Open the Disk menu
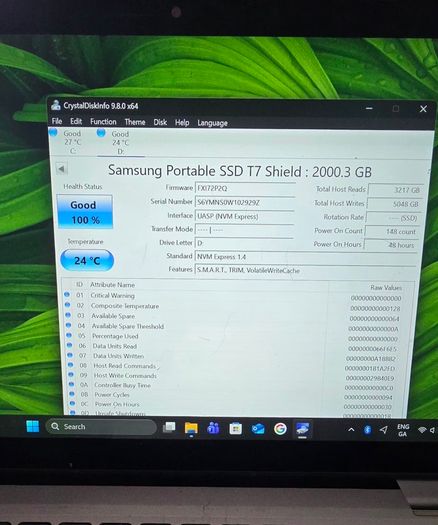Viewport: 438px width, 525px height. point(160,122)
